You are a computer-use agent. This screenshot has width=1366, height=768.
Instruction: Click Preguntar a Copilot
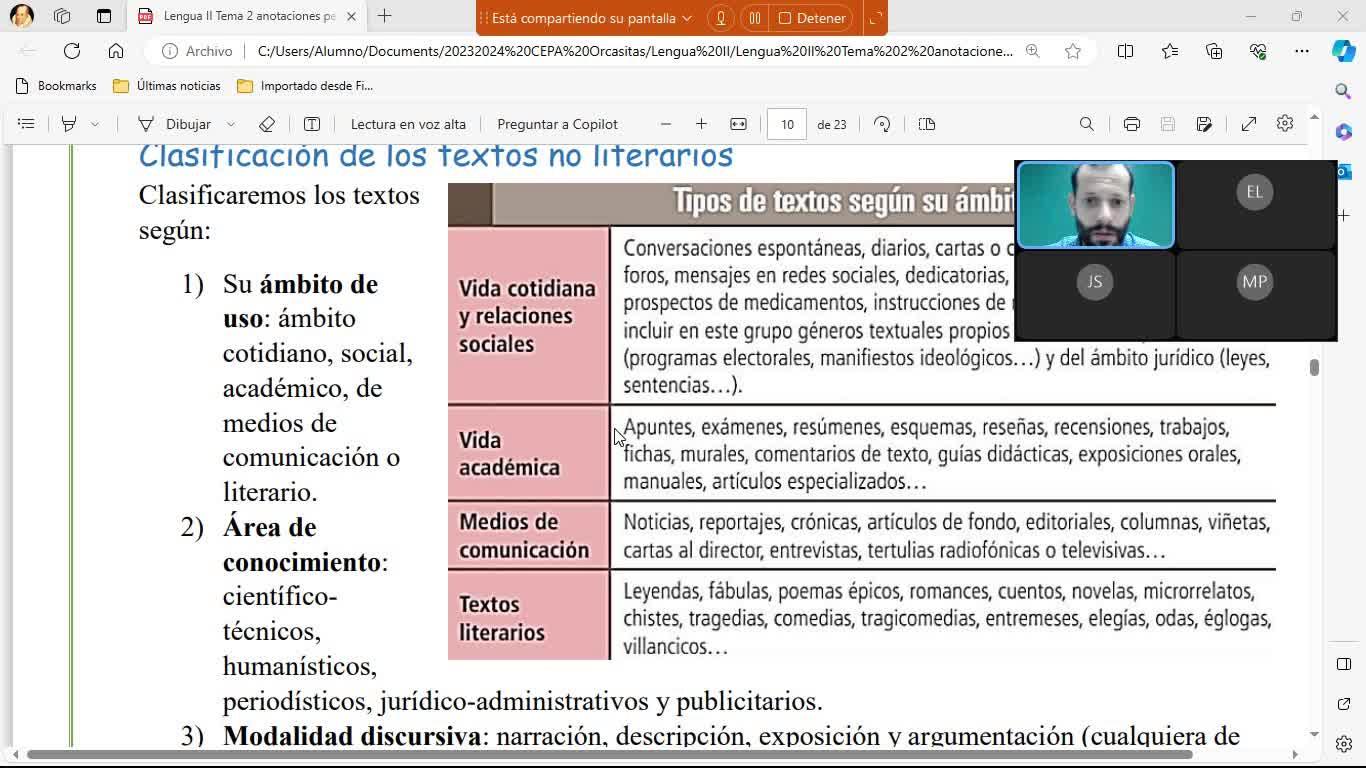coord(557,124)
